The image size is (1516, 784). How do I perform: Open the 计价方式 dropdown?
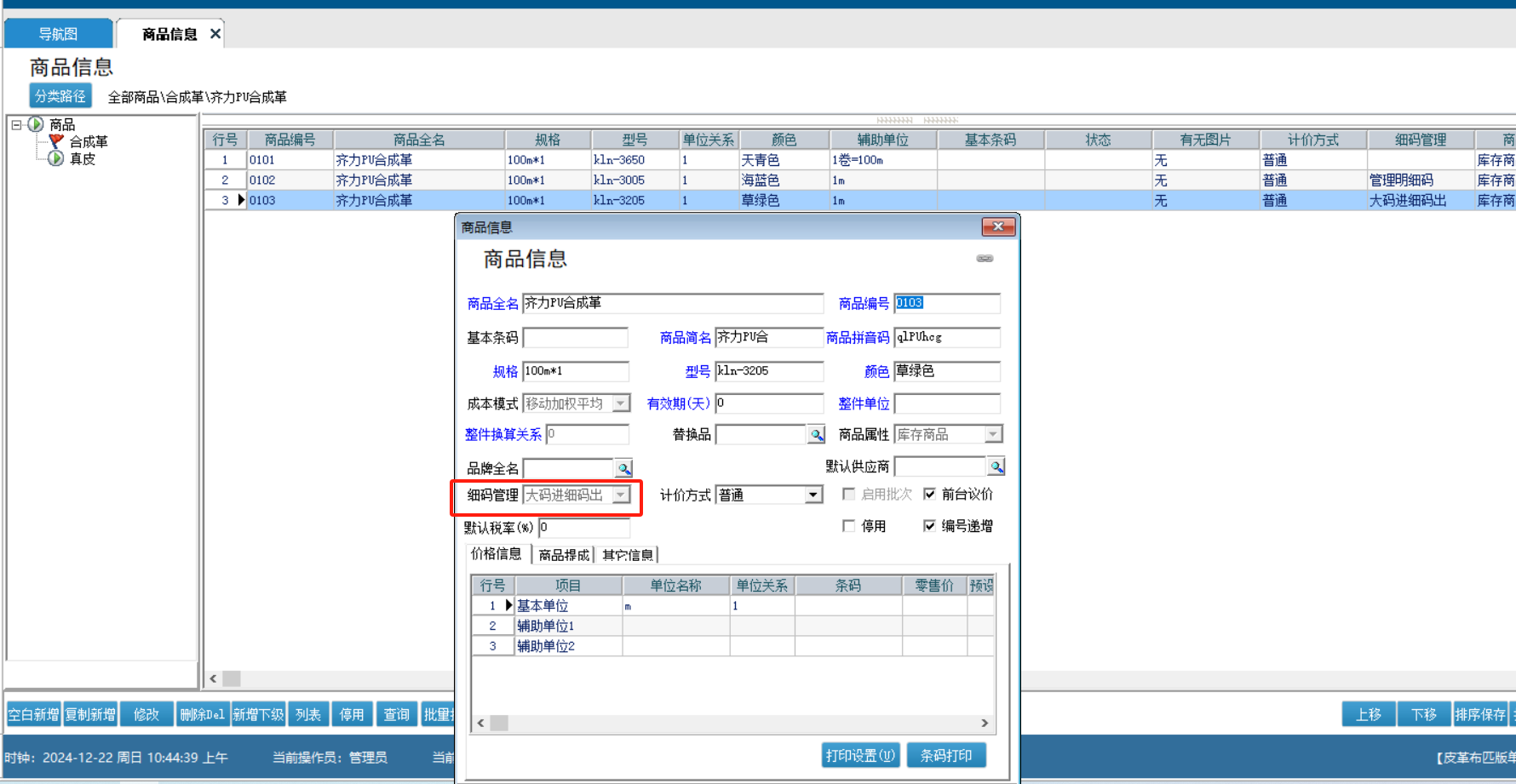point(813,495)
